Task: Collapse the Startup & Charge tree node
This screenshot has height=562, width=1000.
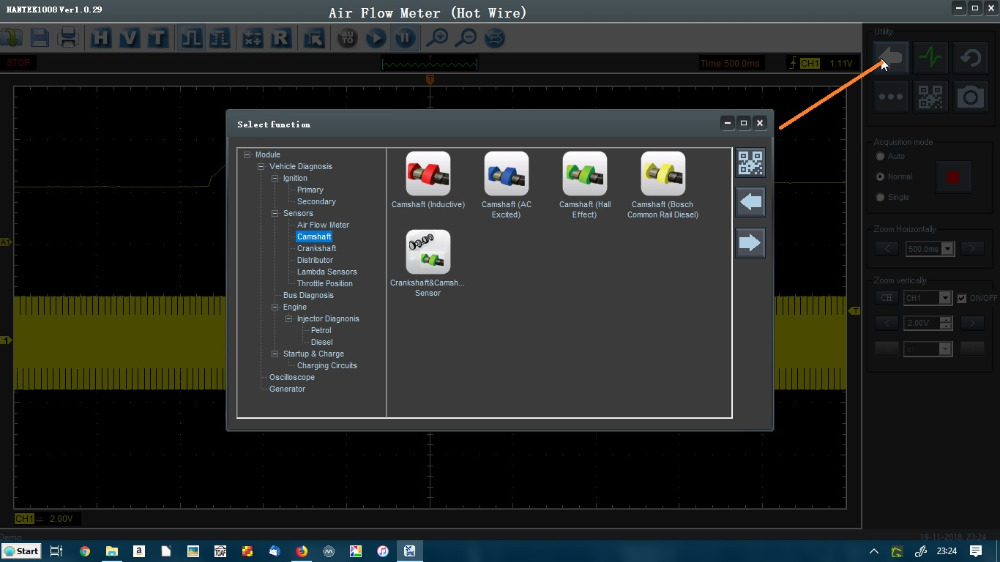Action: (x=275, y=353)
